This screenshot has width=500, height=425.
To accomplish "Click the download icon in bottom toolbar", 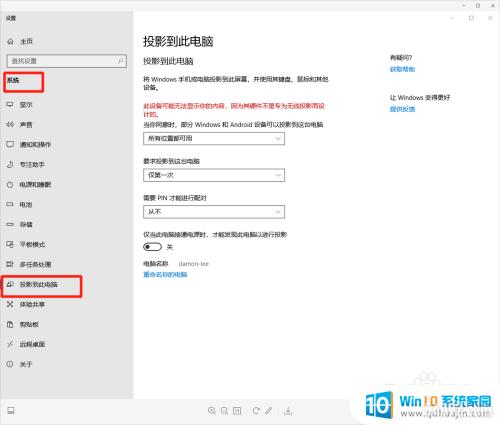I will tap(288, 411).
